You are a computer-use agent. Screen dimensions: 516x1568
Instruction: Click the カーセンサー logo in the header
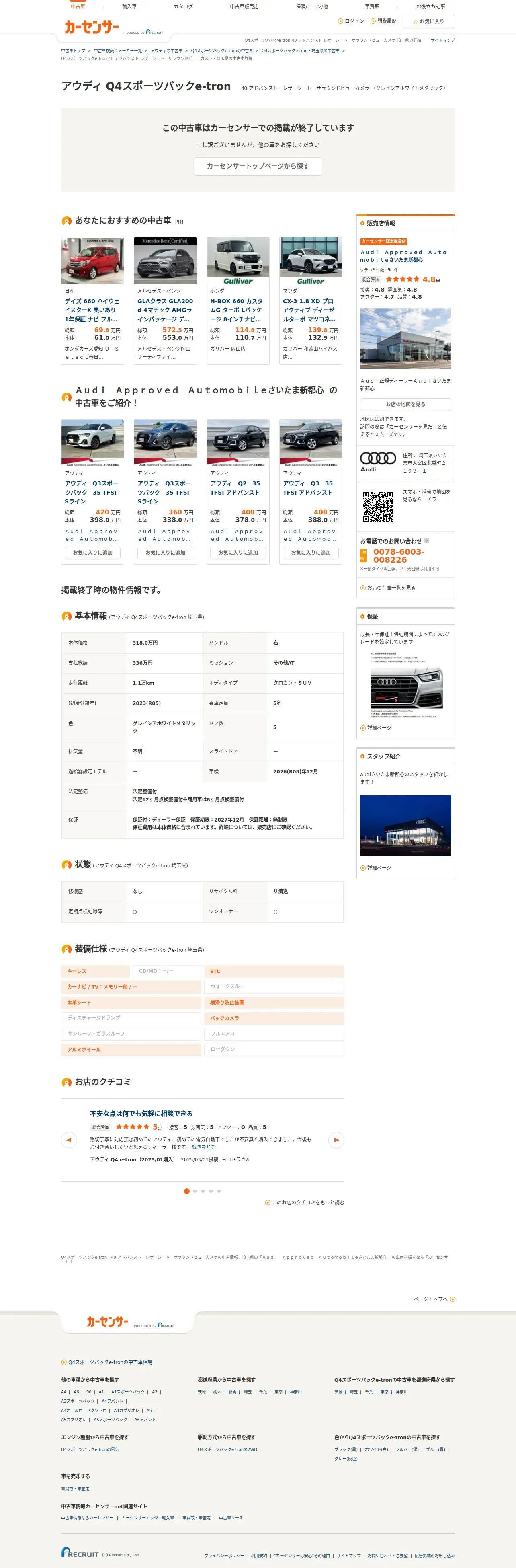pos(92,27)
